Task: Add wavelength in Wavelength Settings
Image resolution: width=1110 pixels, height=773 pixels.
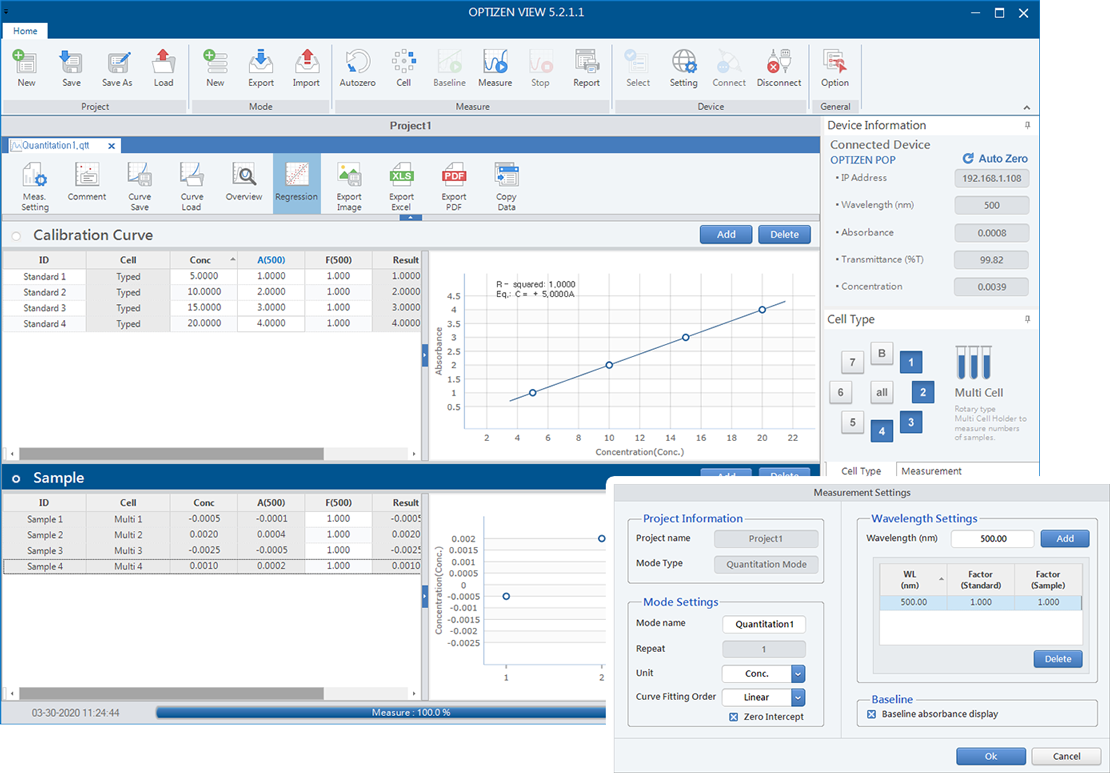Action: pyautogui.click(x=1065, y=539)
